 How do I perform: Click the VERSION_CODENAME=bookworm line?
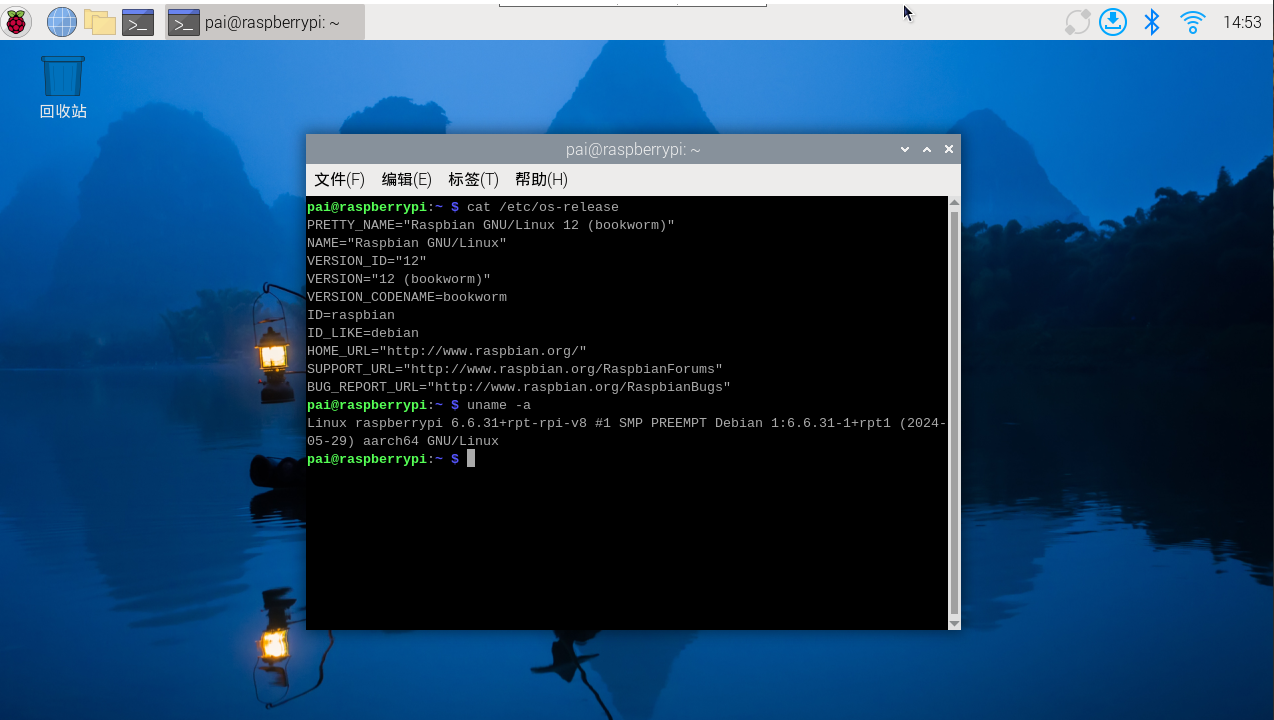(407, 297)
